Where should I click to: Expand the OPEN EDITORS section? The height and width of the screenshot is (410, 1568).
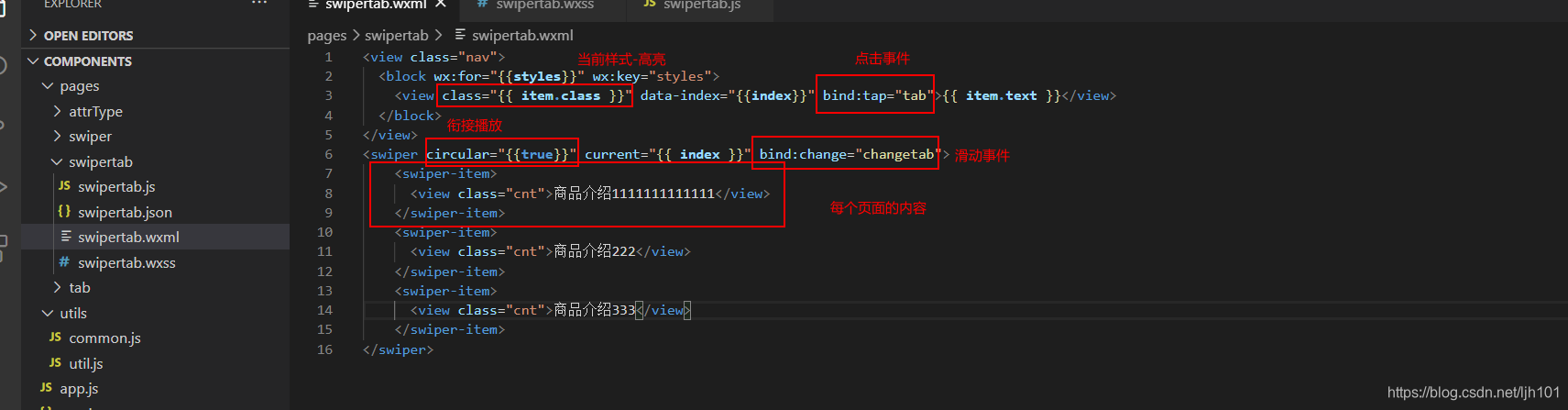click(x=88, y=36)
